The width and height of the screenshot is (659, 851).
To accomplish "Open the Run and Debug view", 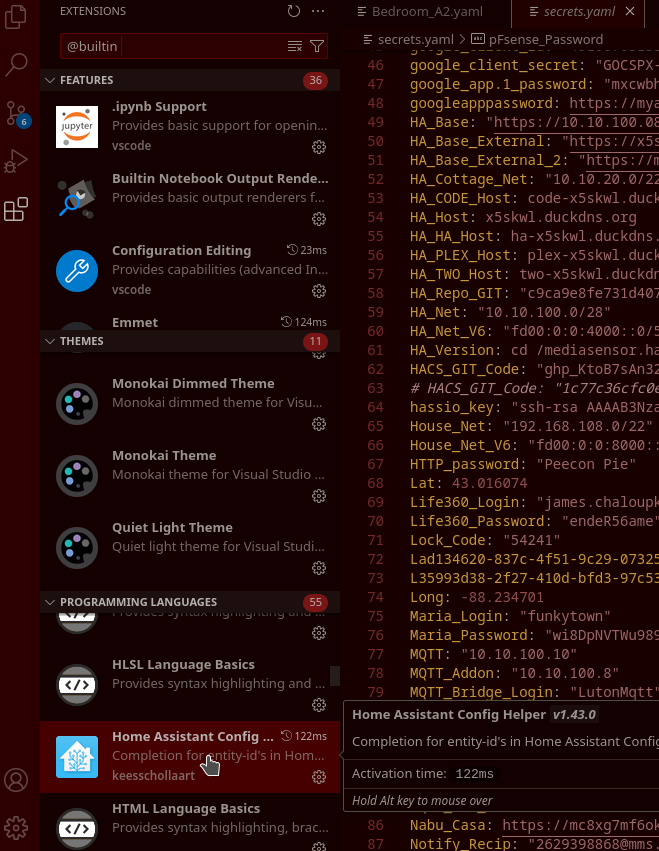I will [16, 161].
